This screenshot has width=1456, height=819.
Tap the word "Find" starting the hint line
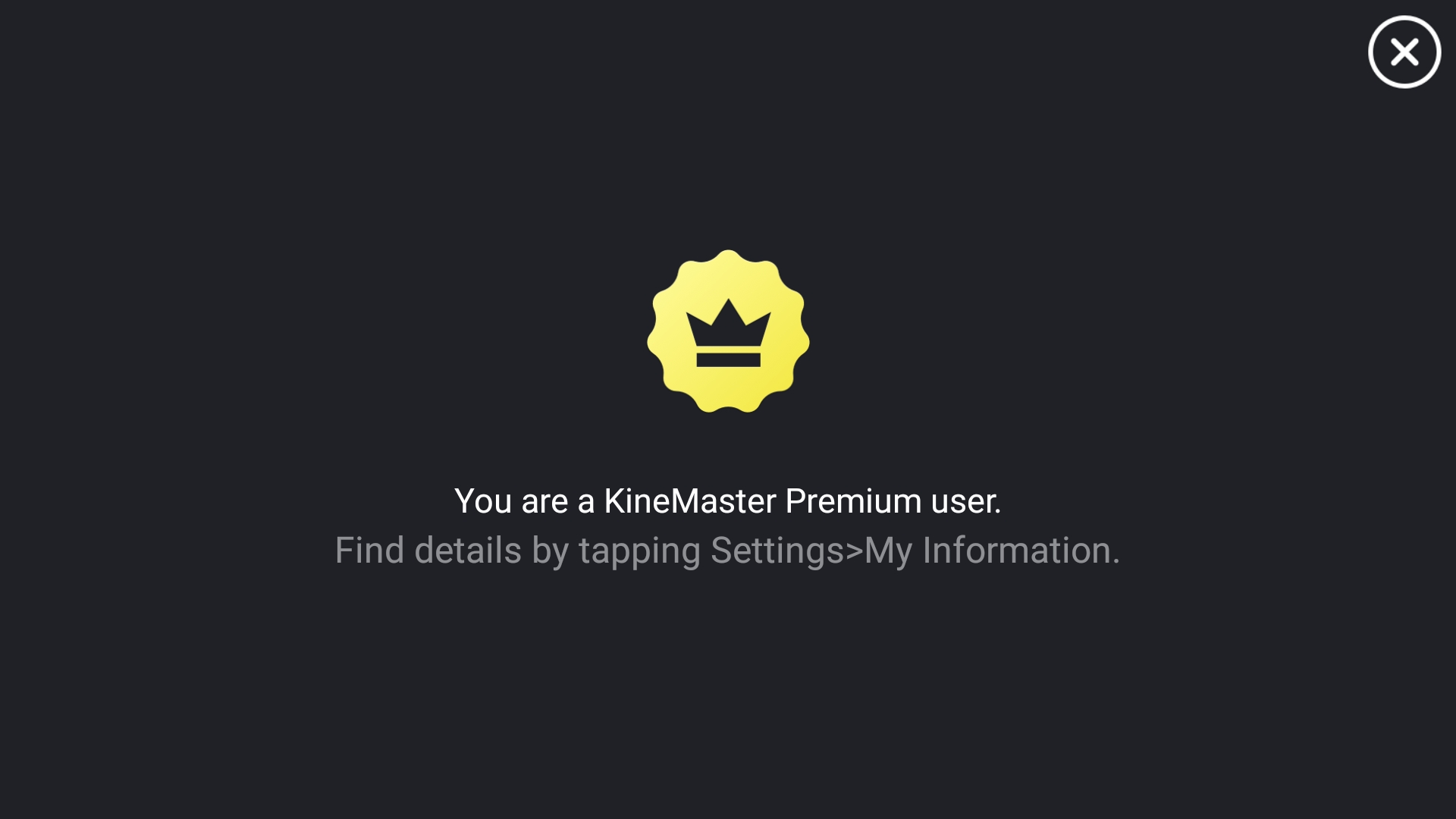point(369,551)
